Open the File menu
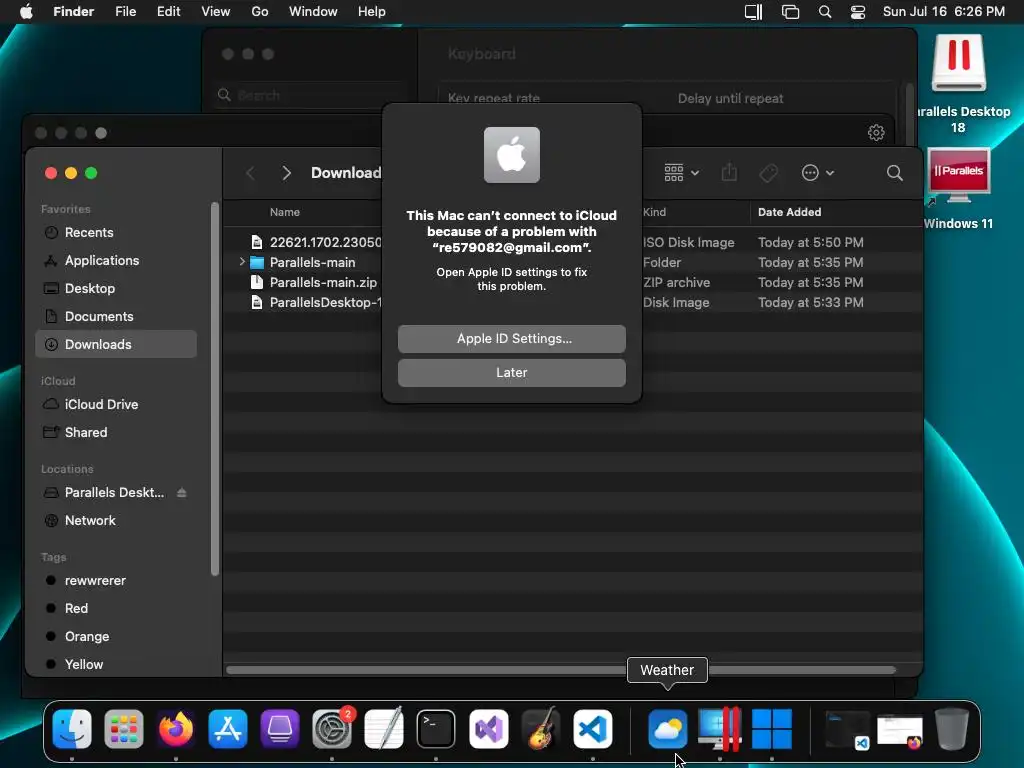This screenshot has height=768, width=1024. click(125, 12)
